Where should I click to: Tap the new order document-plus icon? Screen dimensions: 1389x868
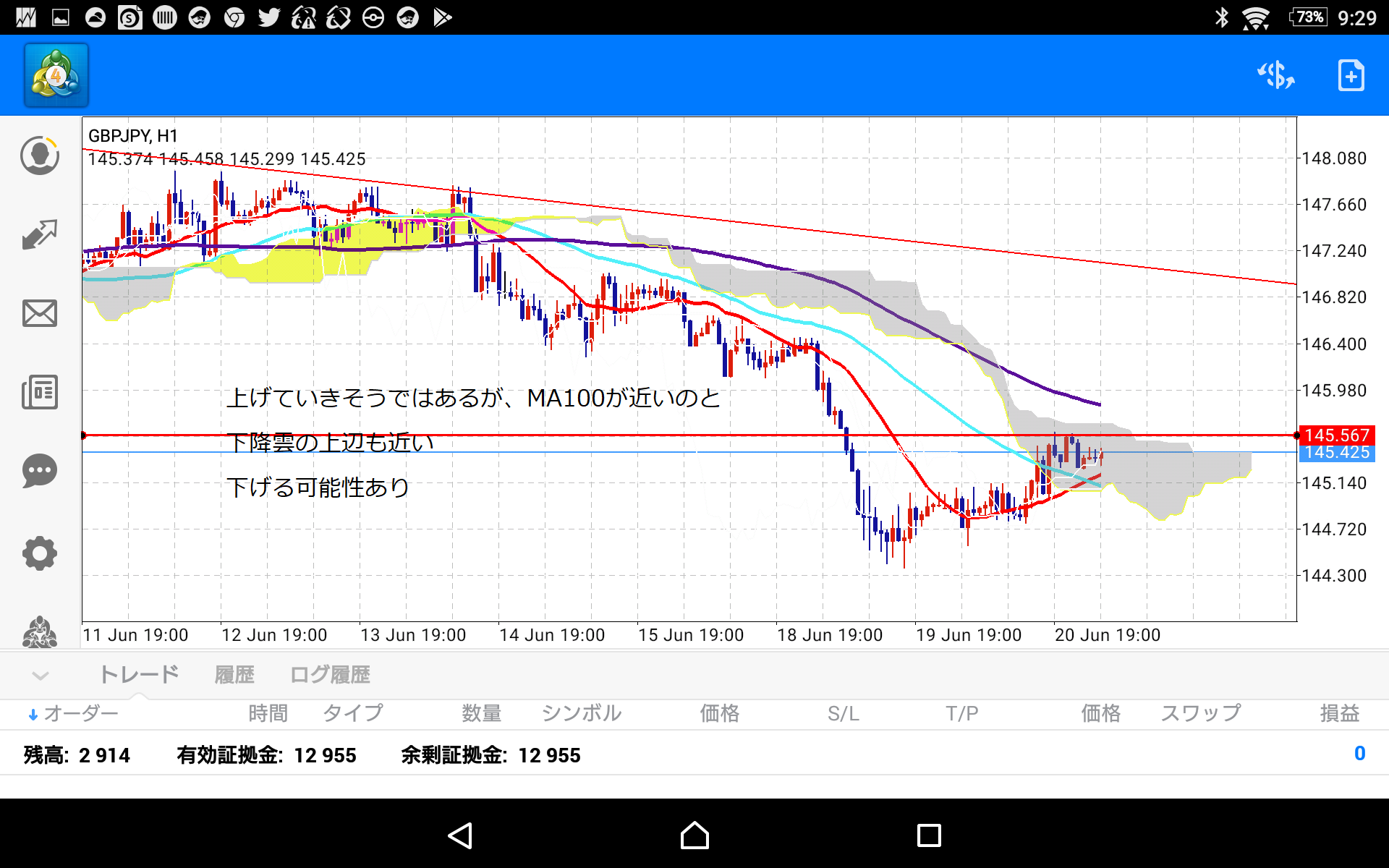point(1351,75)
